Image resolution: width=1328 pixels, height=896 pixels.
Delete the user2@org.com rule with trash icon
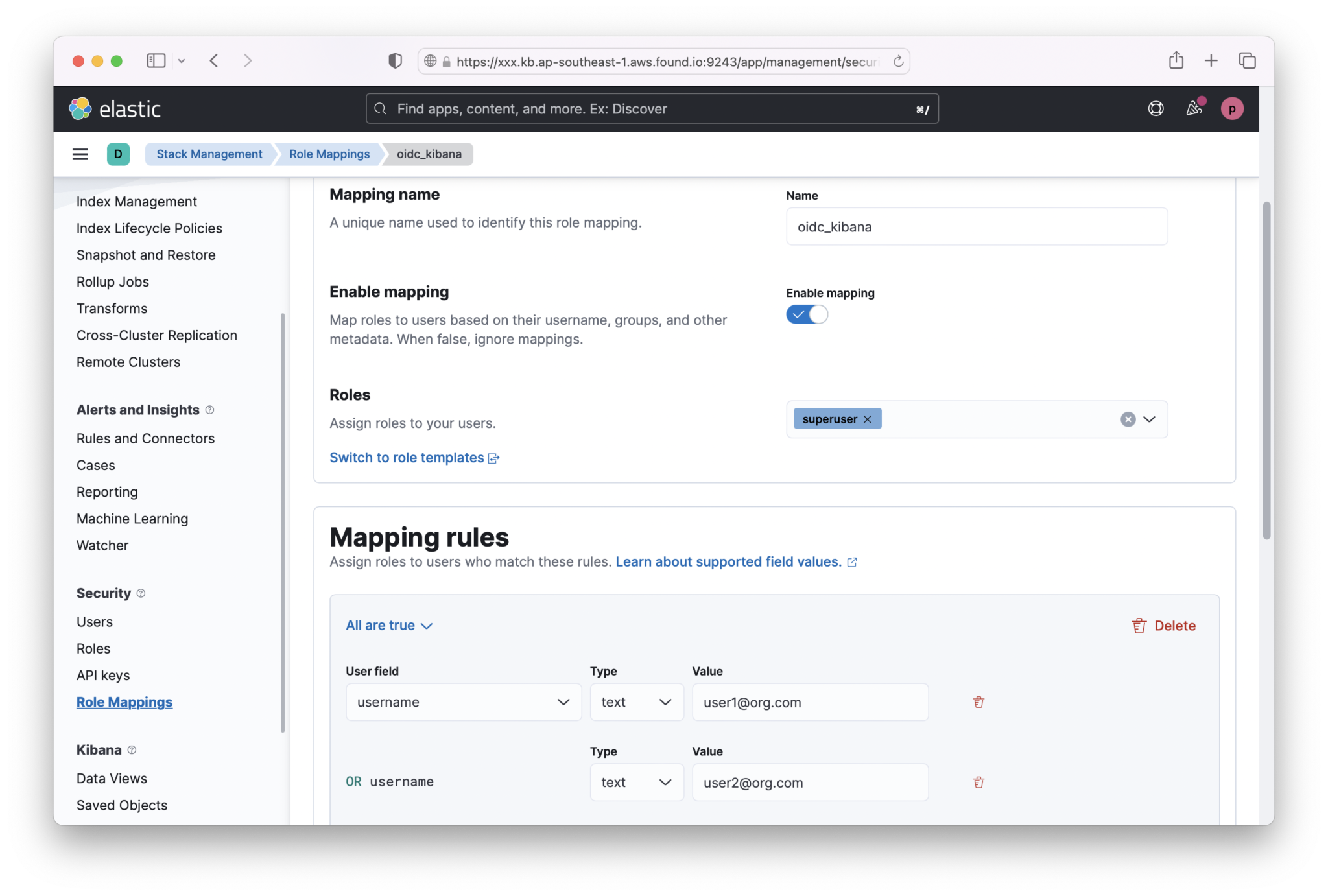978,782
